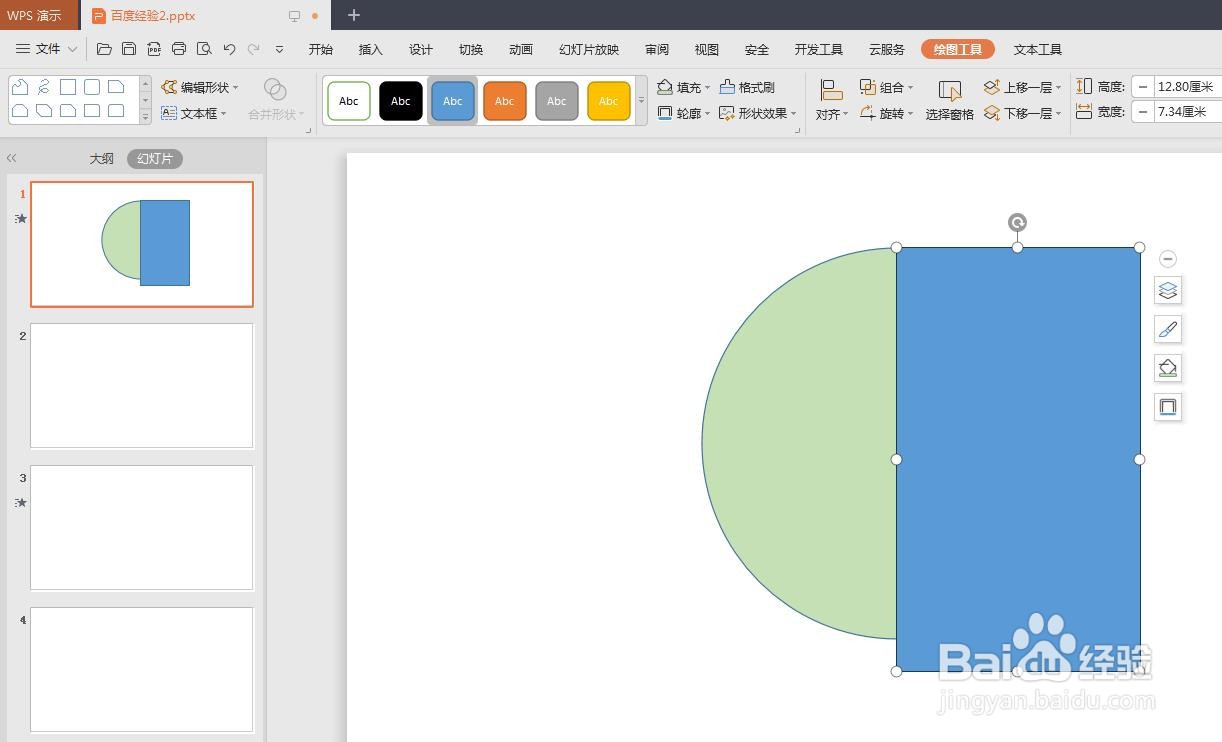Open the 文本工具 tab
Image resolution: width=1222 pixels, height=742 pixels.
pos(1038,49)
